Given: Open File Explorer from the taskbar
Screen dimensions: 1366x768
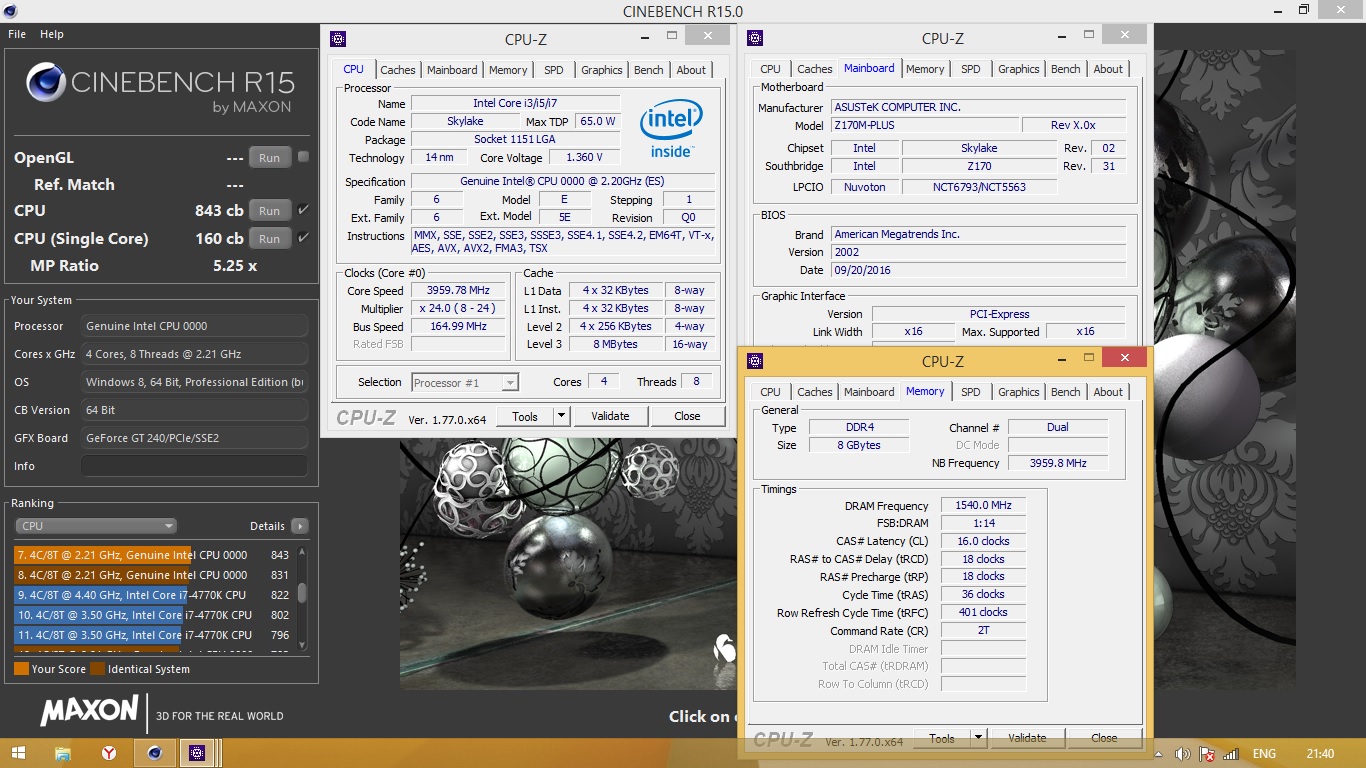Looking at the screenshot, I should [63, 753].
